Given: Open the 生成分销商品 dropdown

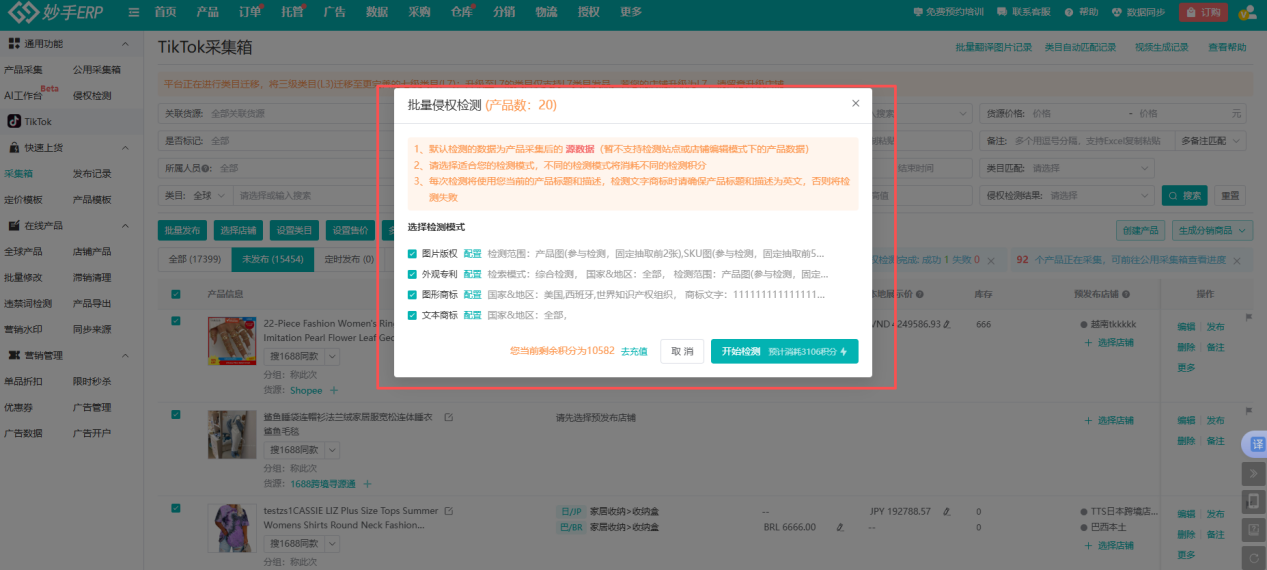Looking at the screenshot, I should point(1214,231).
